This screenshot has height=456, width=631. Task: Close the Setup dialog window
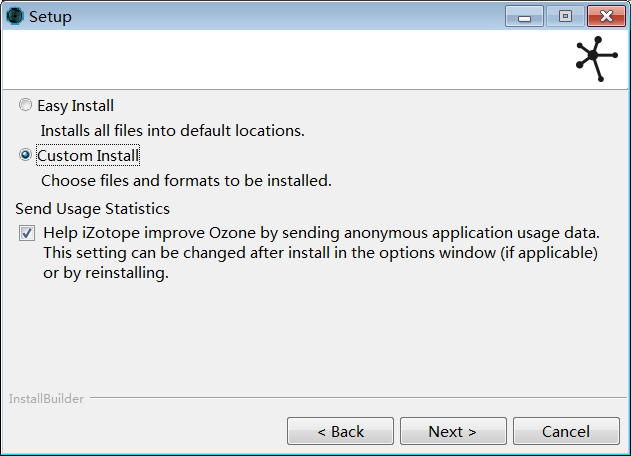pos(606,16)
